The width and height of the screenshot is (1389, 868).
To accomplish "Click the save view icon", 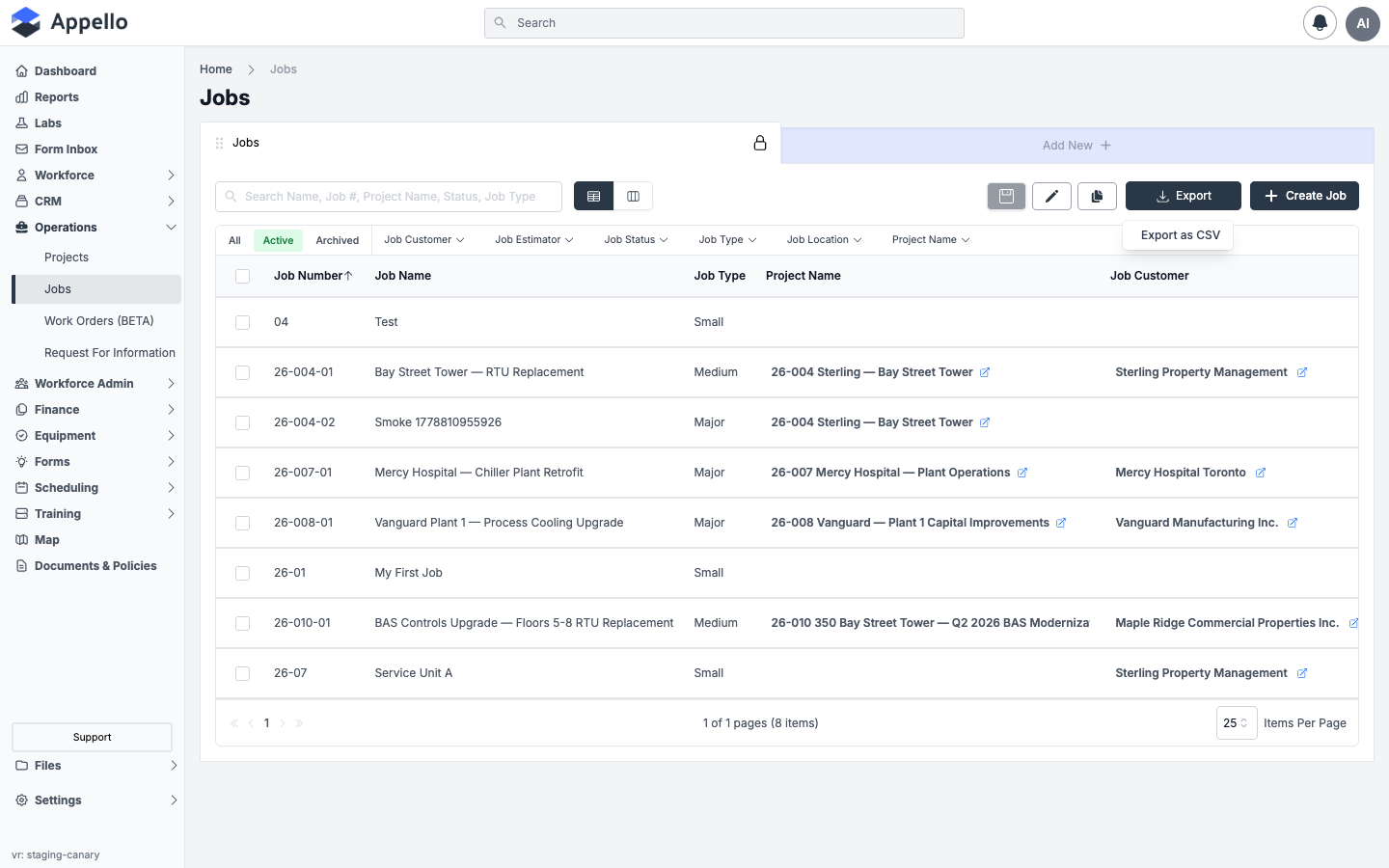I will point(1006,196).
